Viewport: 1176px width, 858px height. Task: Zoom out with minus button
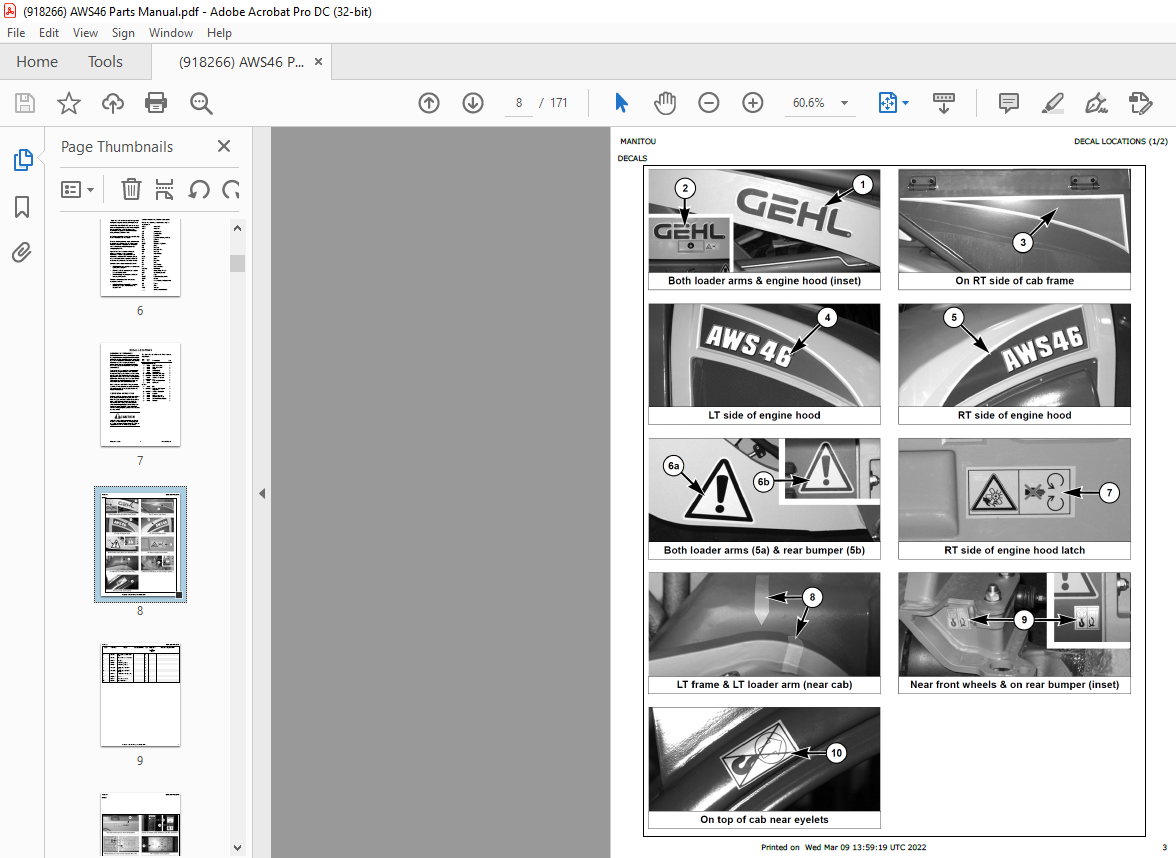click(x=708, y=103)
